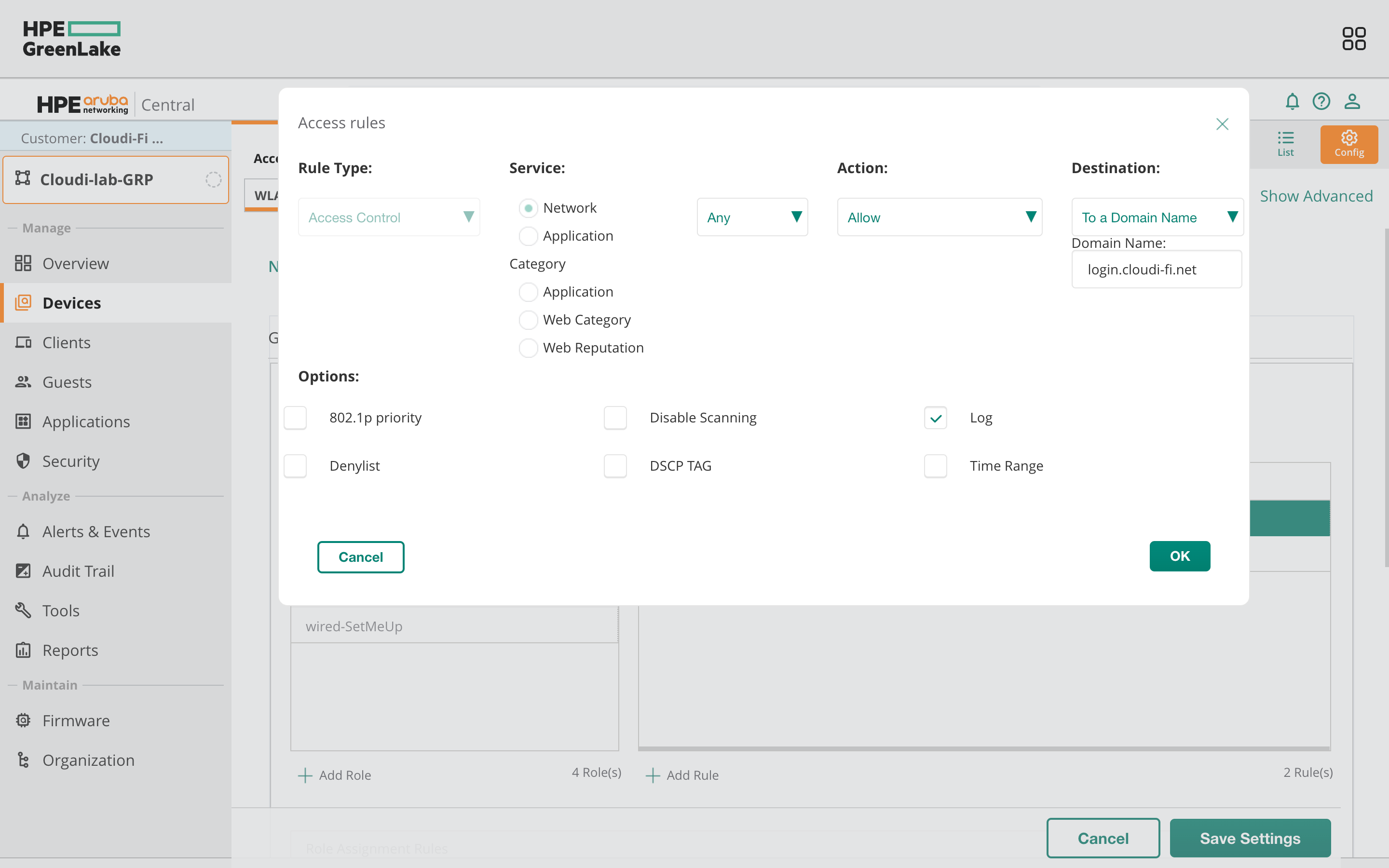Open the help question mark icon
The image size is (1389, 868).
(1321, 102)
